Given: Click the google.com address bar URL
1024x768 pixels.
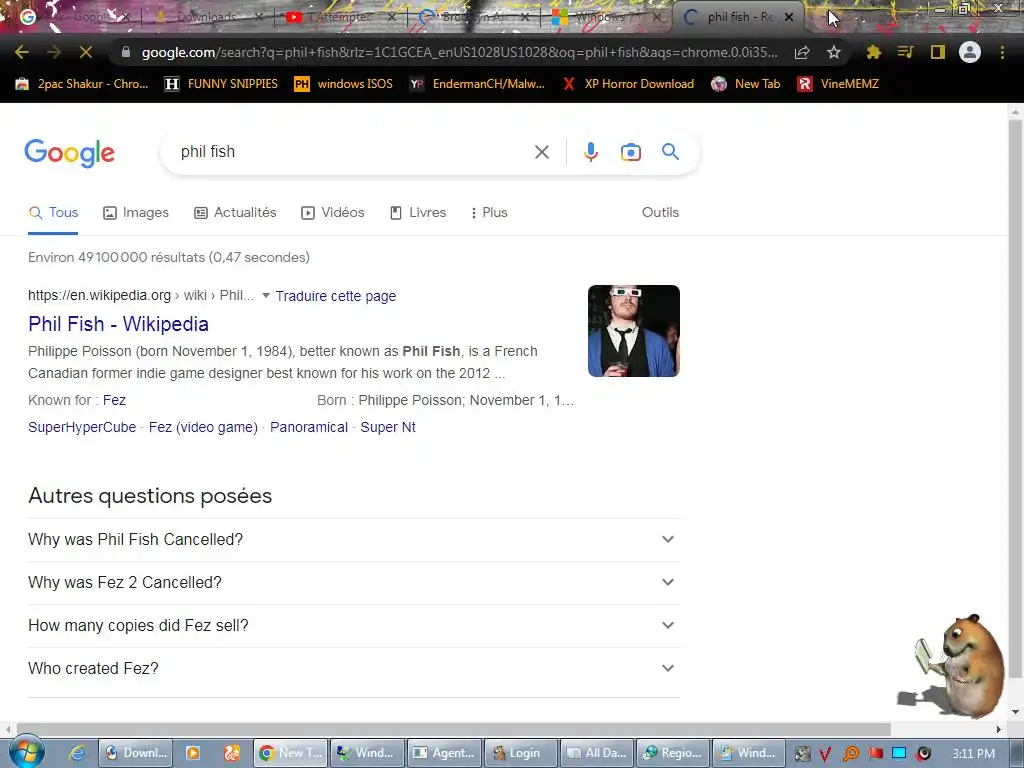Looking at the screenshot, I should point(459,52).
